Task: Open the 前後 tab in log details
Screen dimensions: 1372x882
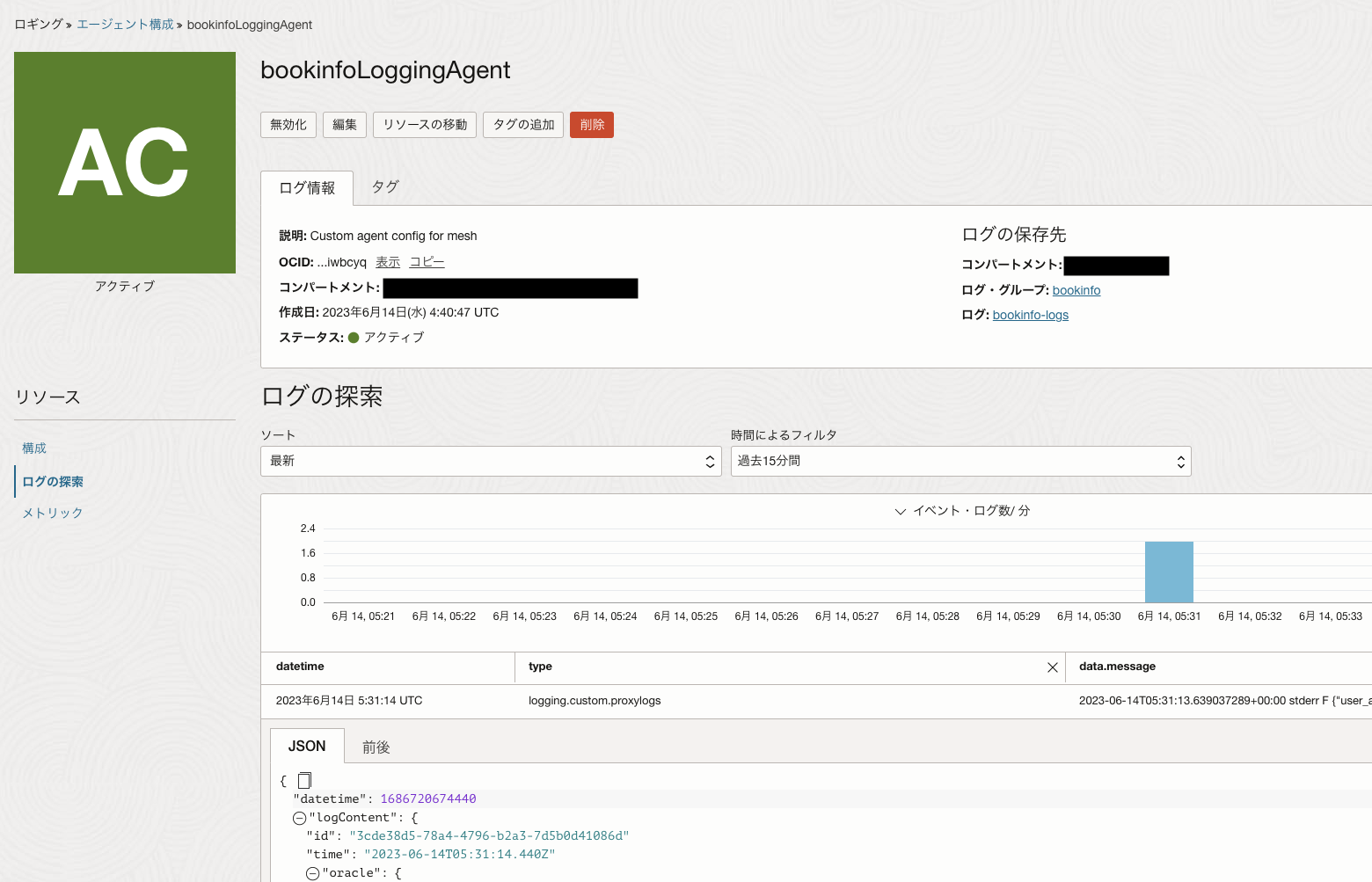Action: (x=376, y=746)
